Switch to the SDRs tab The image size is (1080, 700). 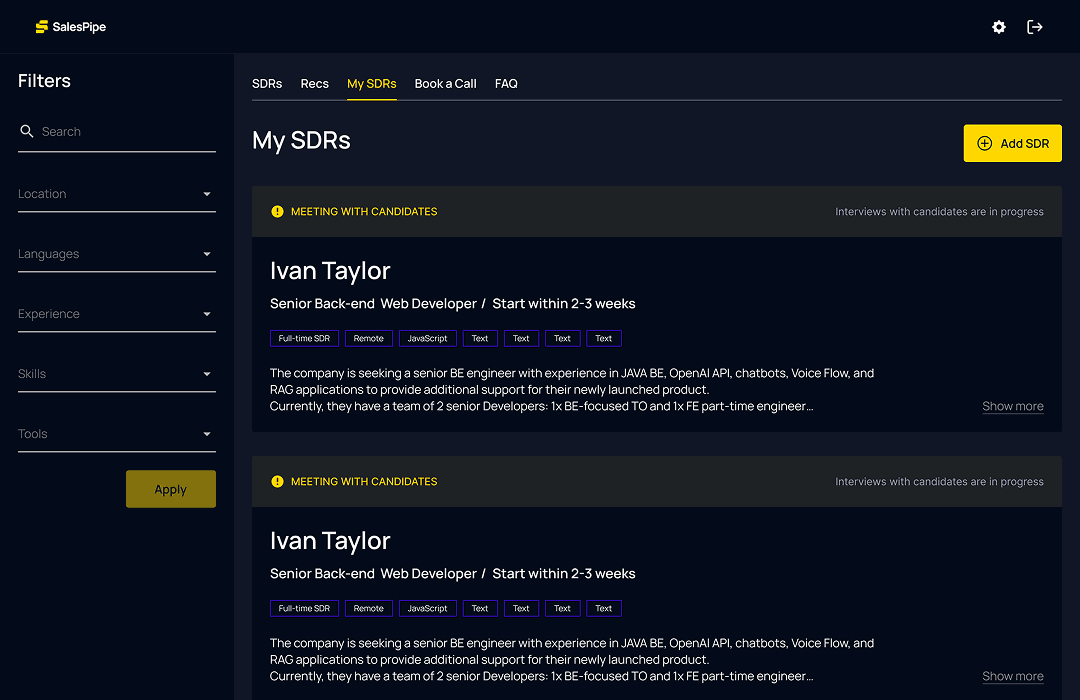(267, 84)
